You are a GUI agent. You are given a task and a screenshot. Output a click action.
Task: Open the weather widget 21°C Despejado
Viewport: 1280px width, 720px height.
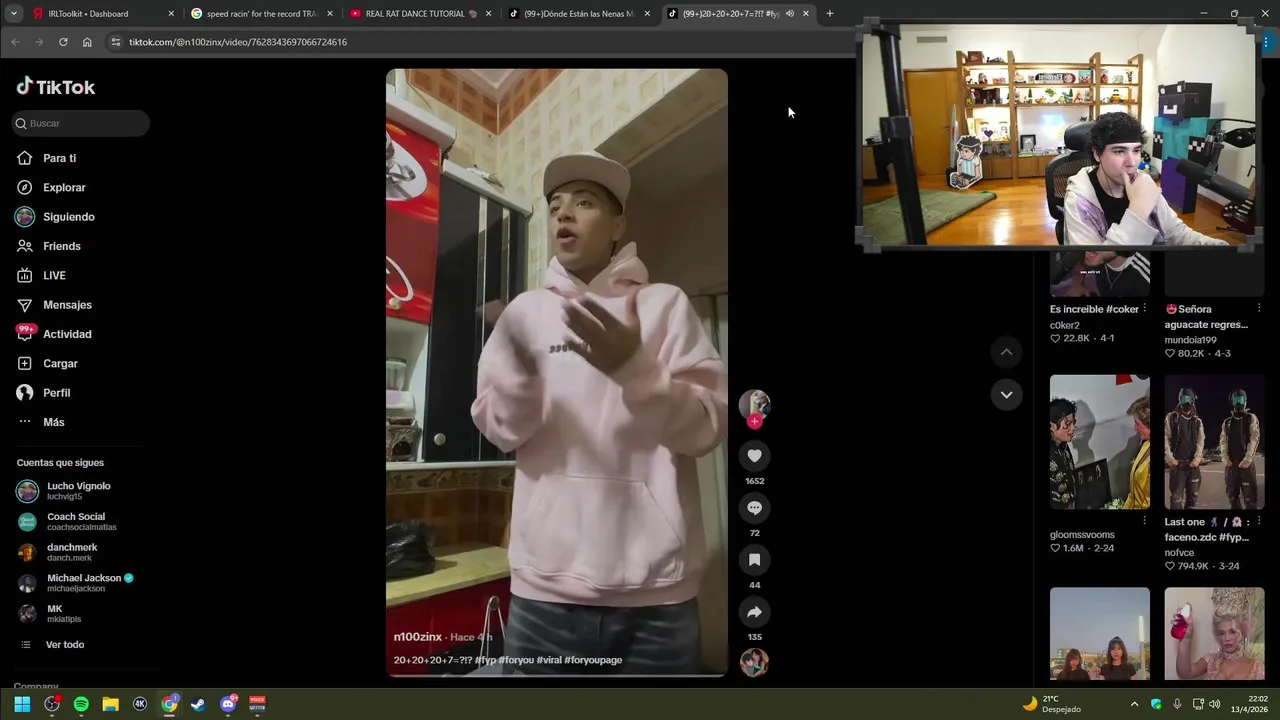click(1053, 704)
